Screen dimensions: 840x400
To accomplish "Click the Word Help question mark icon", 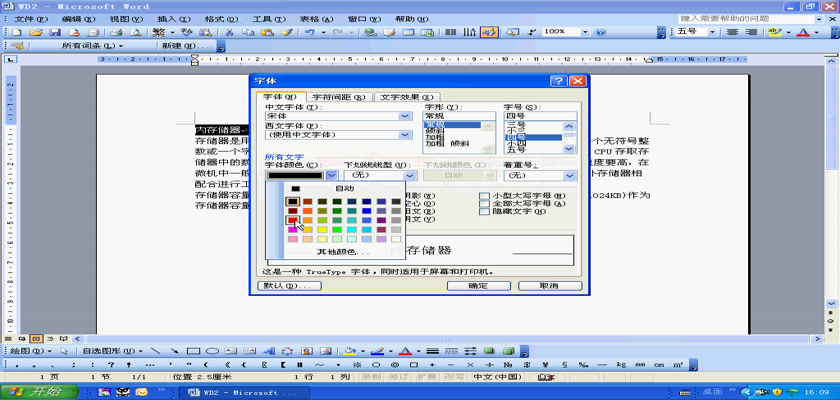I will click(601, 32).
